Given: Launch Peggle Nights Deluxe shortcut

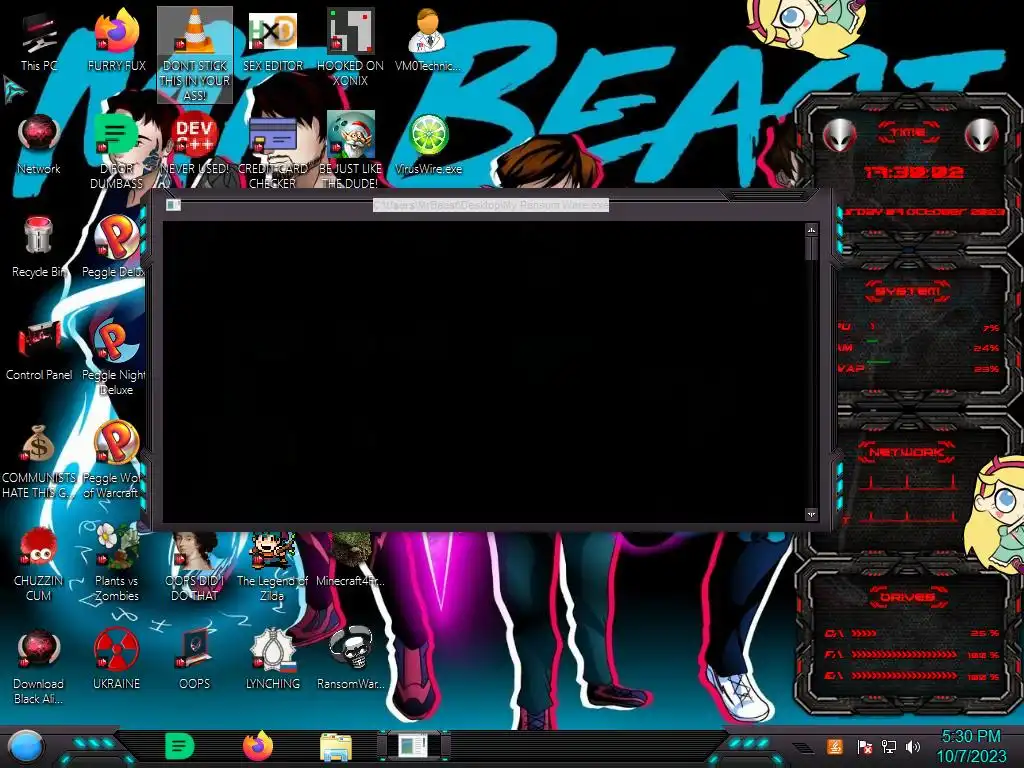Looking at the screenshot, I should click(114, 357).
